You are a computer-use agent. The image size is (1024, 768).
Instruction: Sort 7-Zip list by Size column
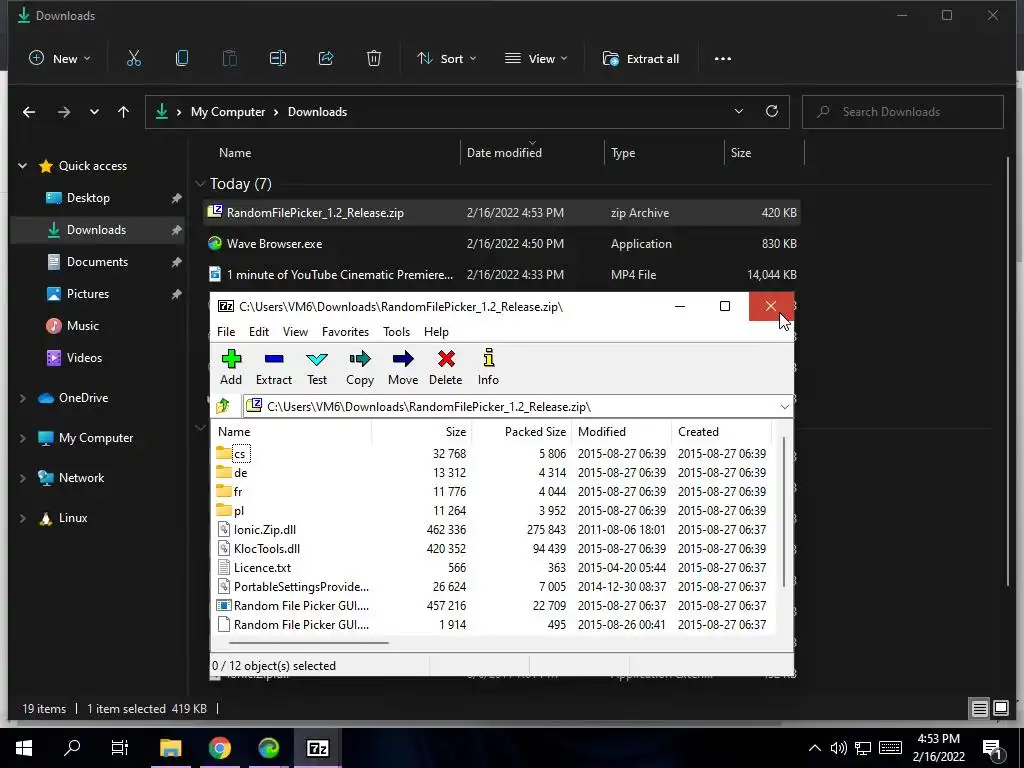(x=422, y=432)
